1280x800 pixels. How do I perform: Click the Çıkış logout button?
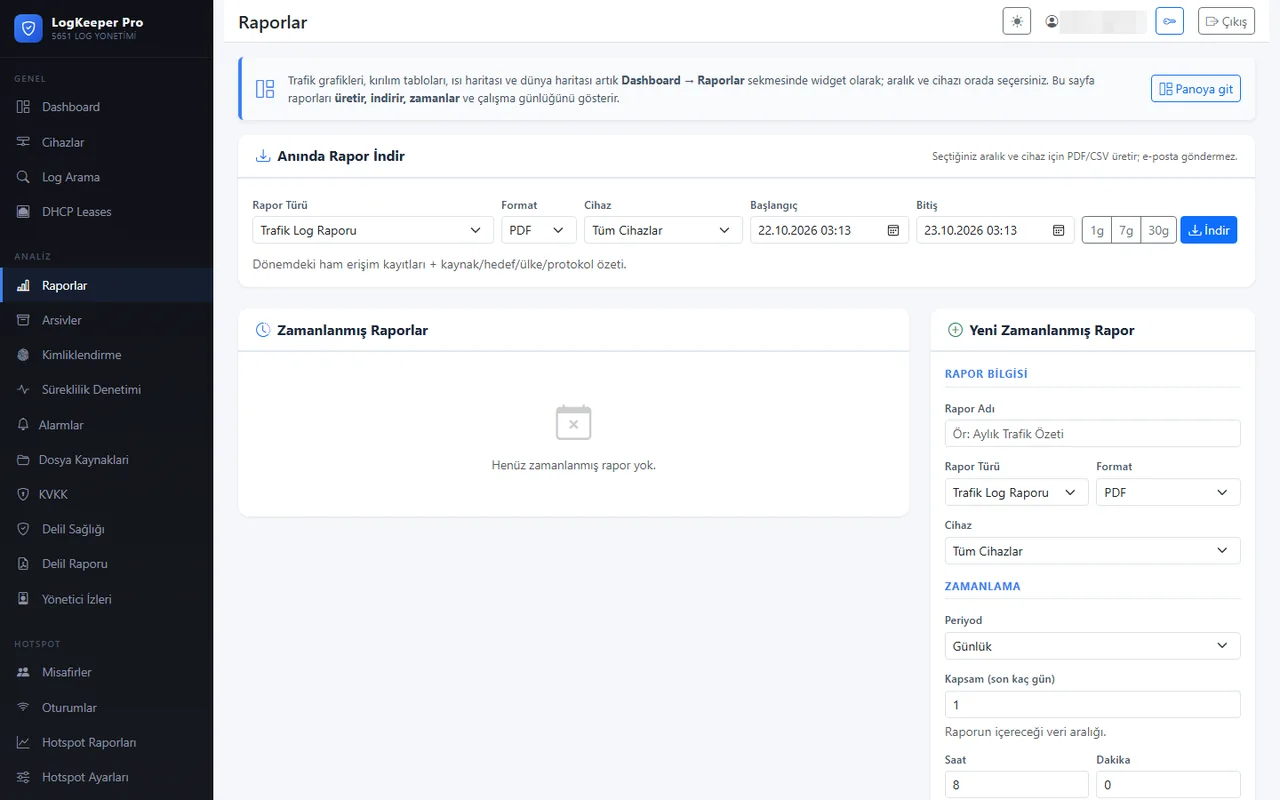coord(1226,21)
